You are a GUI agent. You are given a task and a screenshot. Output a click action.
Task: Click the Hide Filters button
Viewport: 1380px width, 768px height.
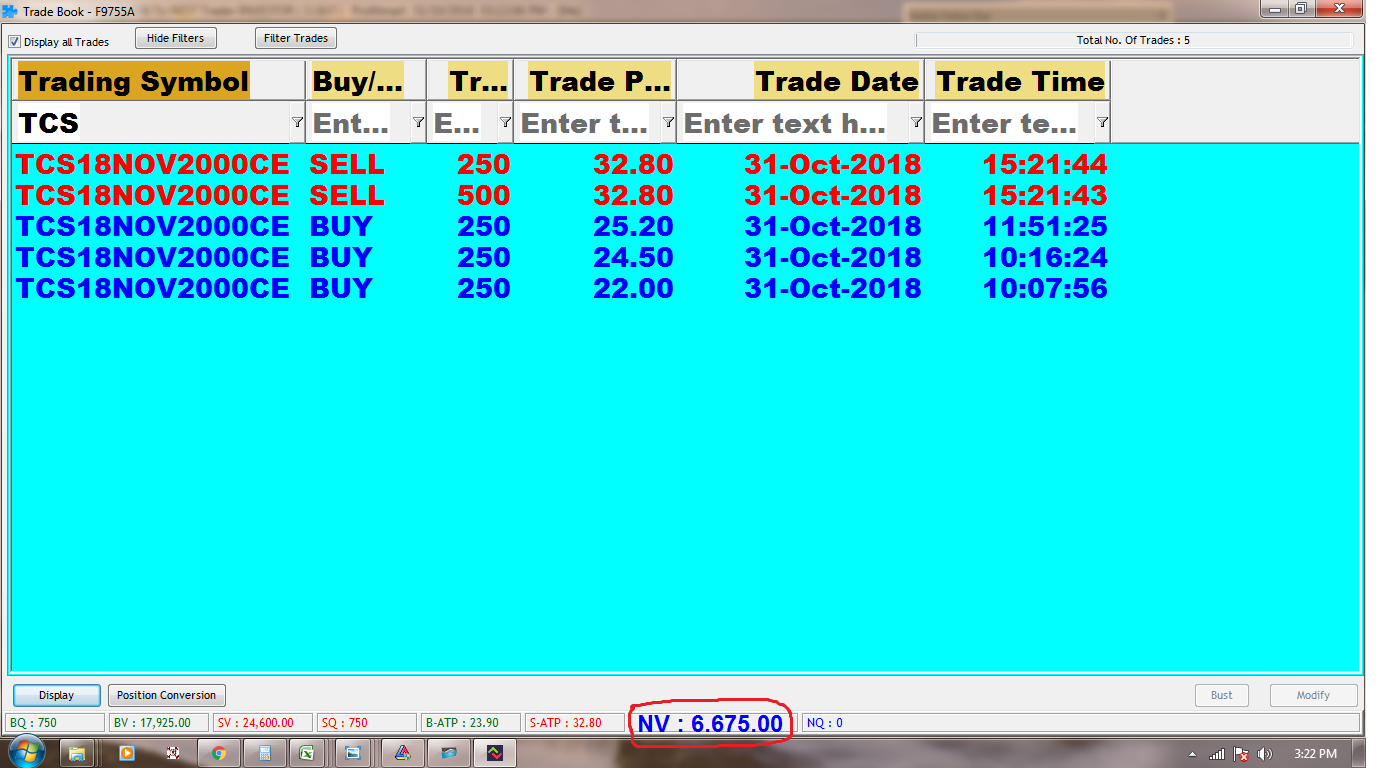point(175,38)
